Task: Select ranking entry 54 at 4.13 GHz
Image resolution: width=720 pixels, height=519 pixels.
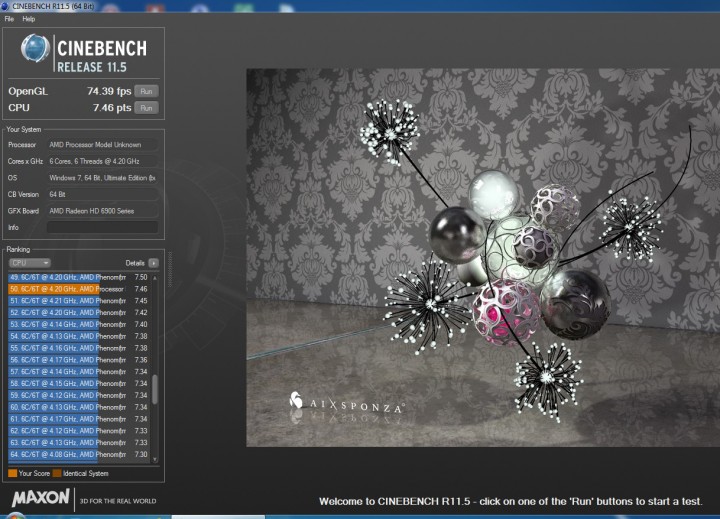Action: 79,336
